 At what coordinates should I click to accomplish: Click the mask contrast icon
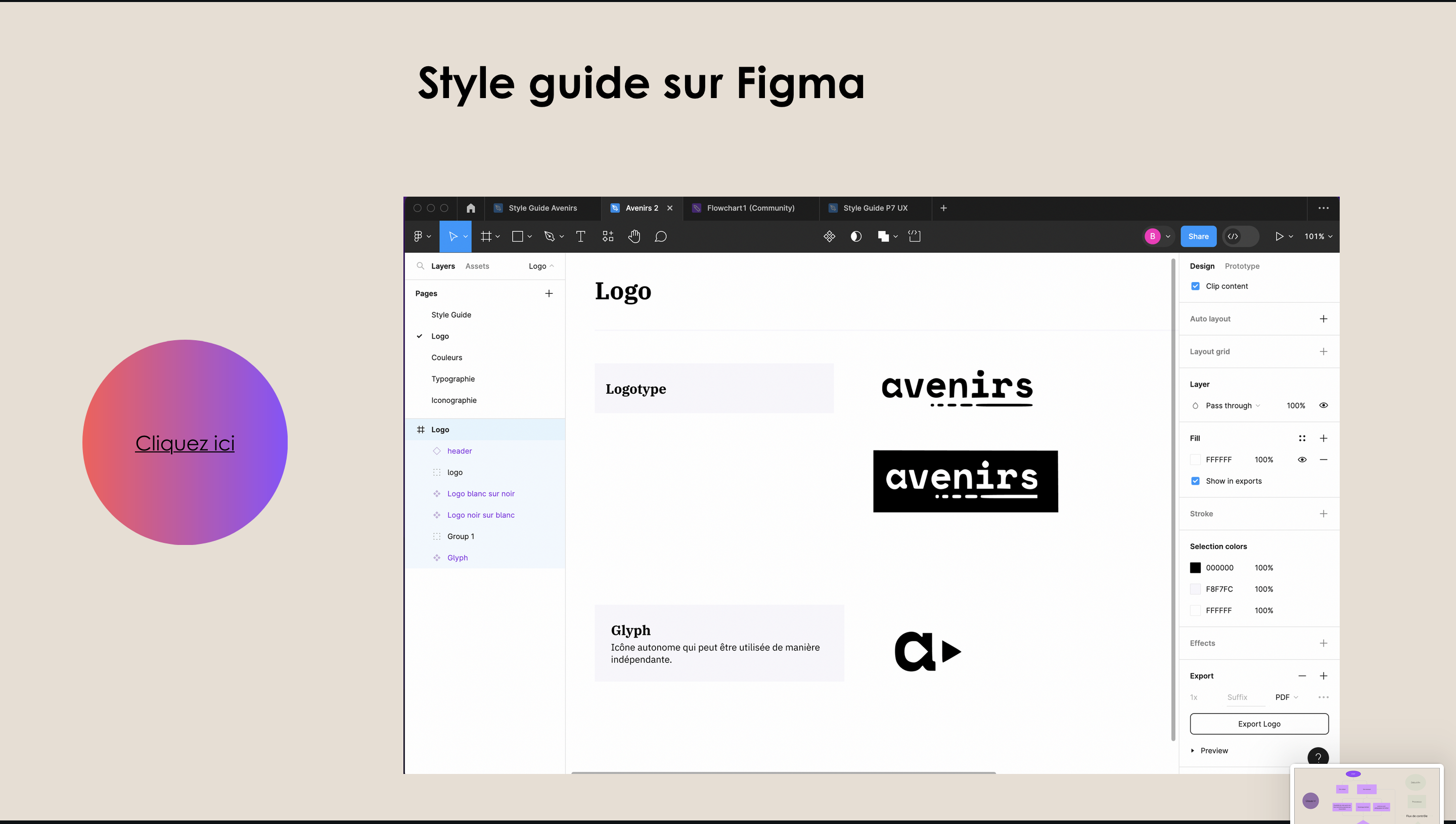pos(855,237)
